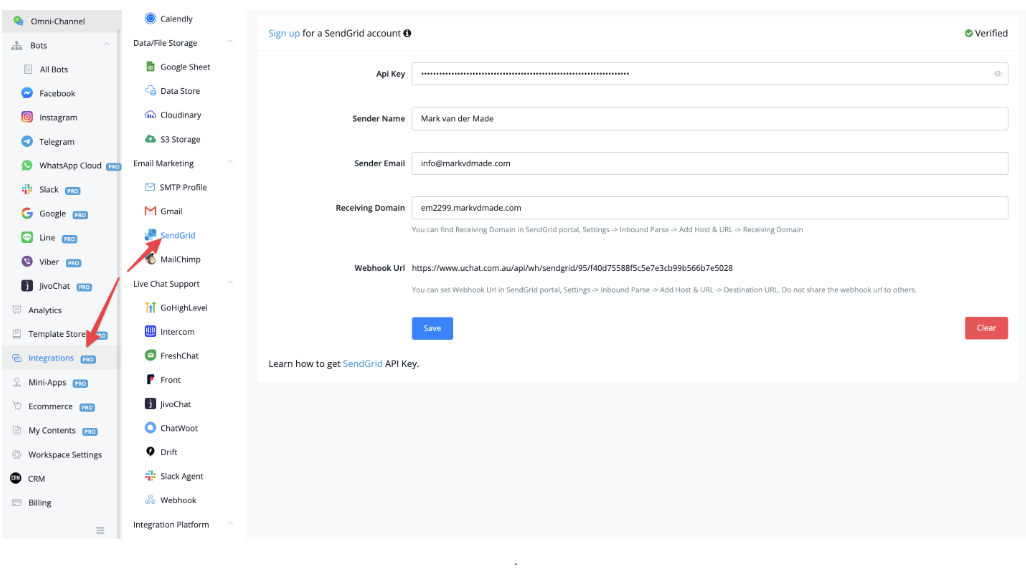The width and height of the screenshot is (1026, 582).
Task: Collapse the Integration Platform section
Action: pyautogui.click(x=230, y=524)
